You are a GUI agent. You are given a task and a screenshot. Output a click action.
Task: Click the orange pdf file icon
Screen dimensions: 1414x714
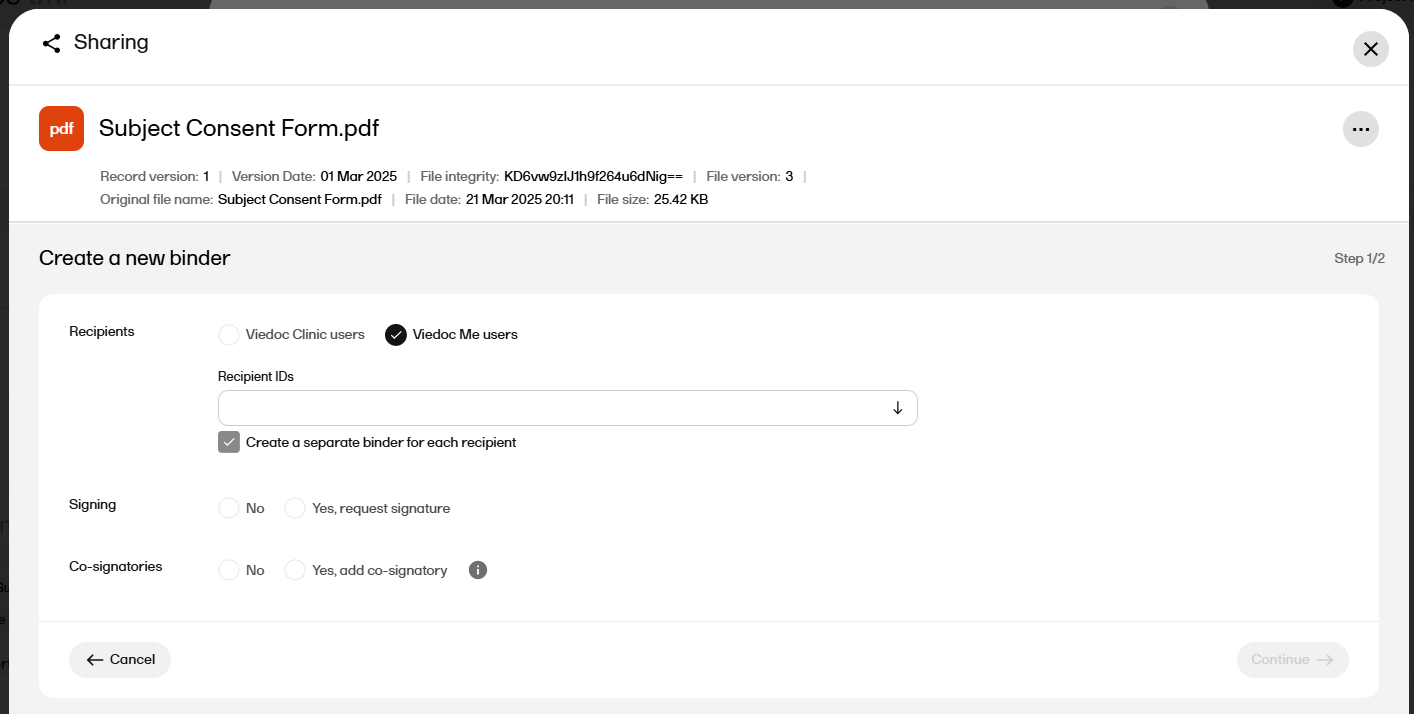61,129
